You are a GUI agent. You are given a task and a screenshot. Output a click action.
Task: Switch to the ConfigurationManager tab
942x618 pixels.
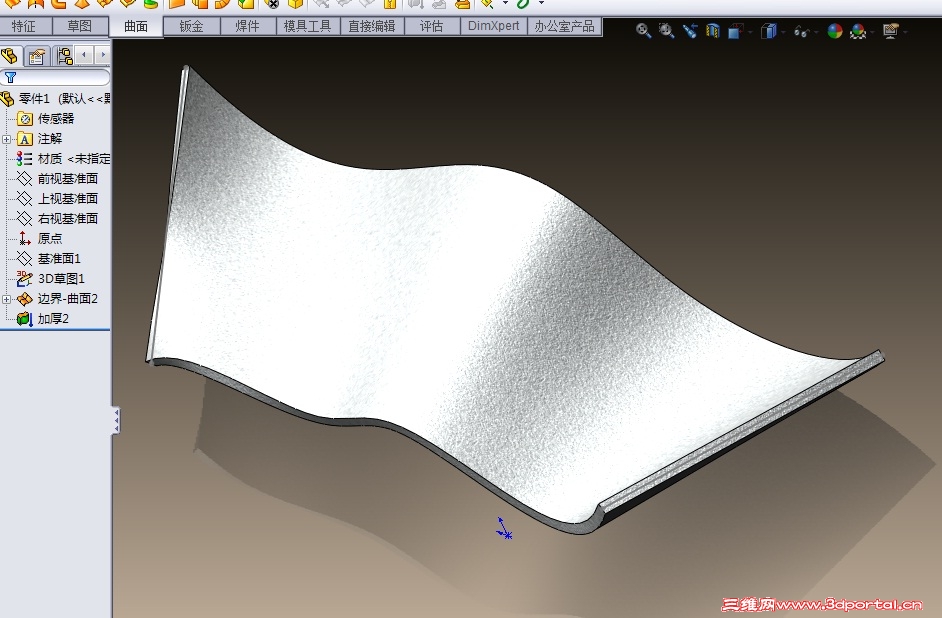point(64,56)
